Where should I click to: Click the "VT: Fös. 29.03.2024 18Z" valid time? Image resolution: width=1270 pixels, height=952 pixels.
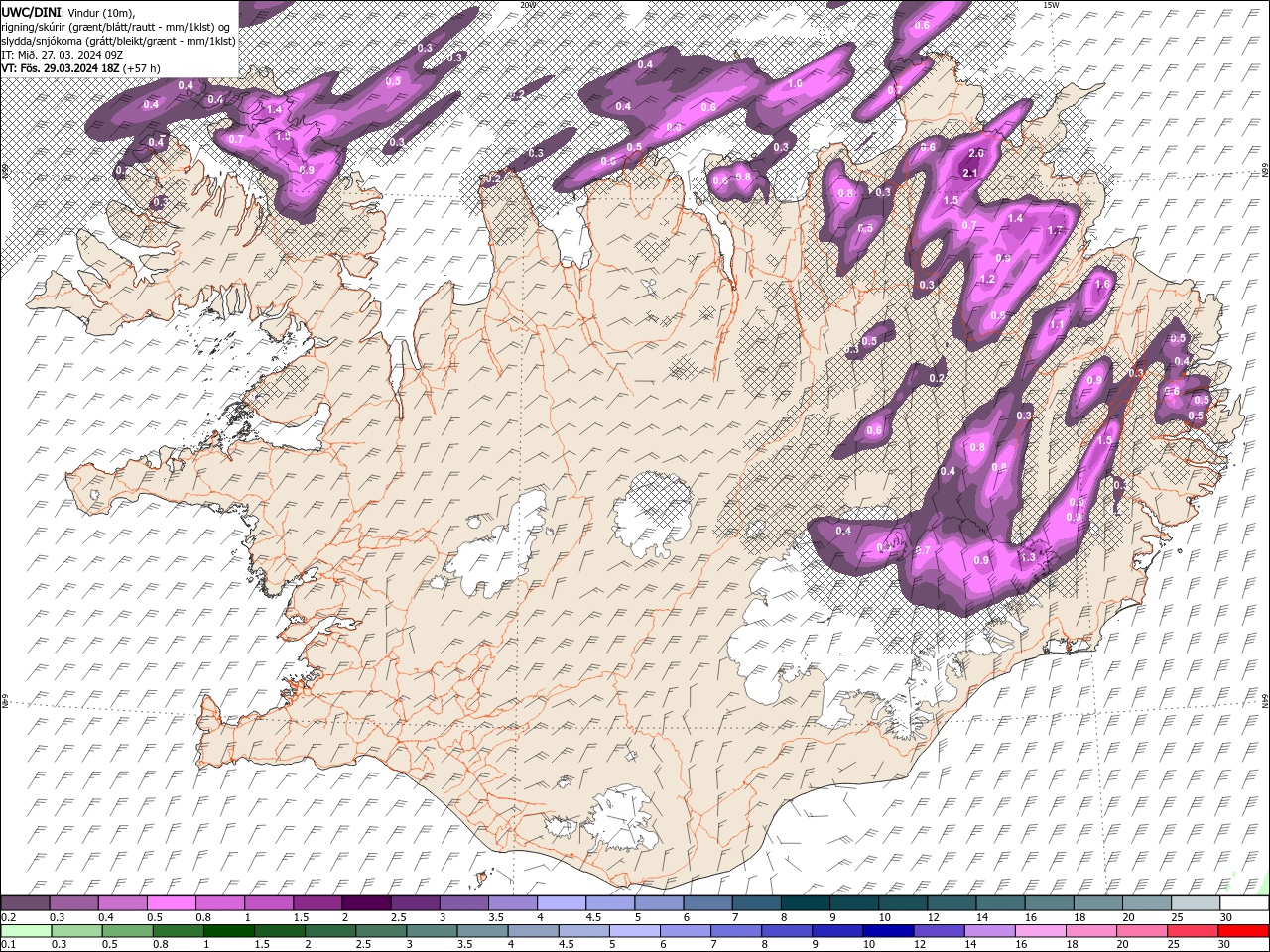coord(61,68)
